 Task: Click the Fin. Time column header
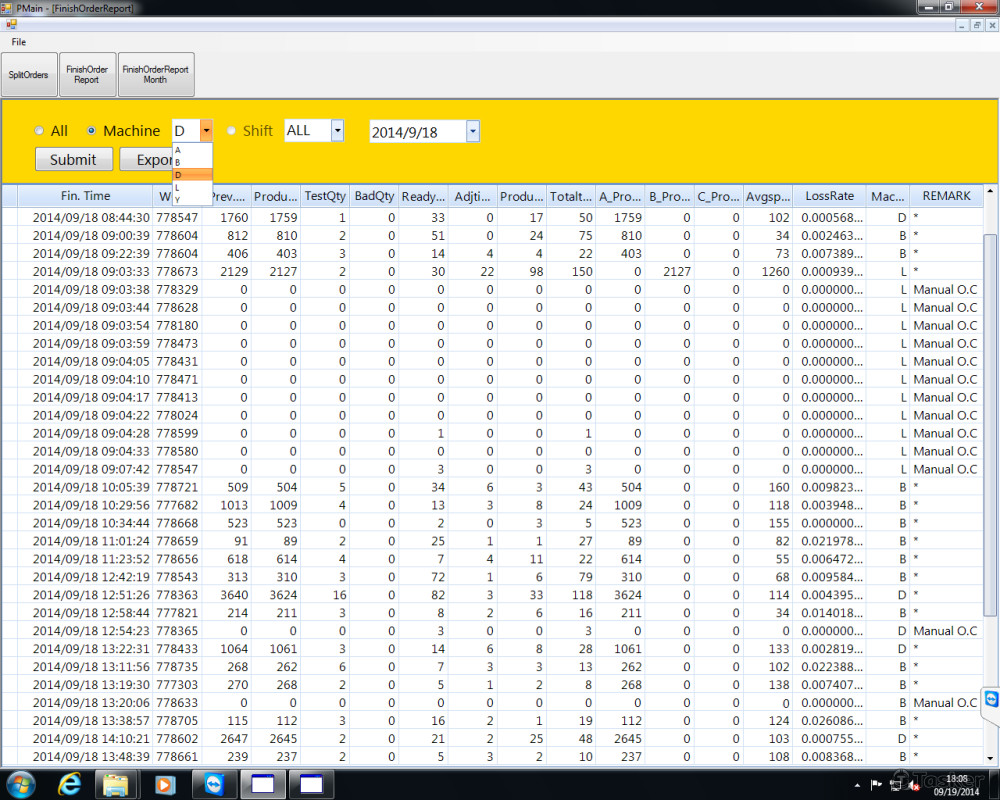[x=85, y=196]
